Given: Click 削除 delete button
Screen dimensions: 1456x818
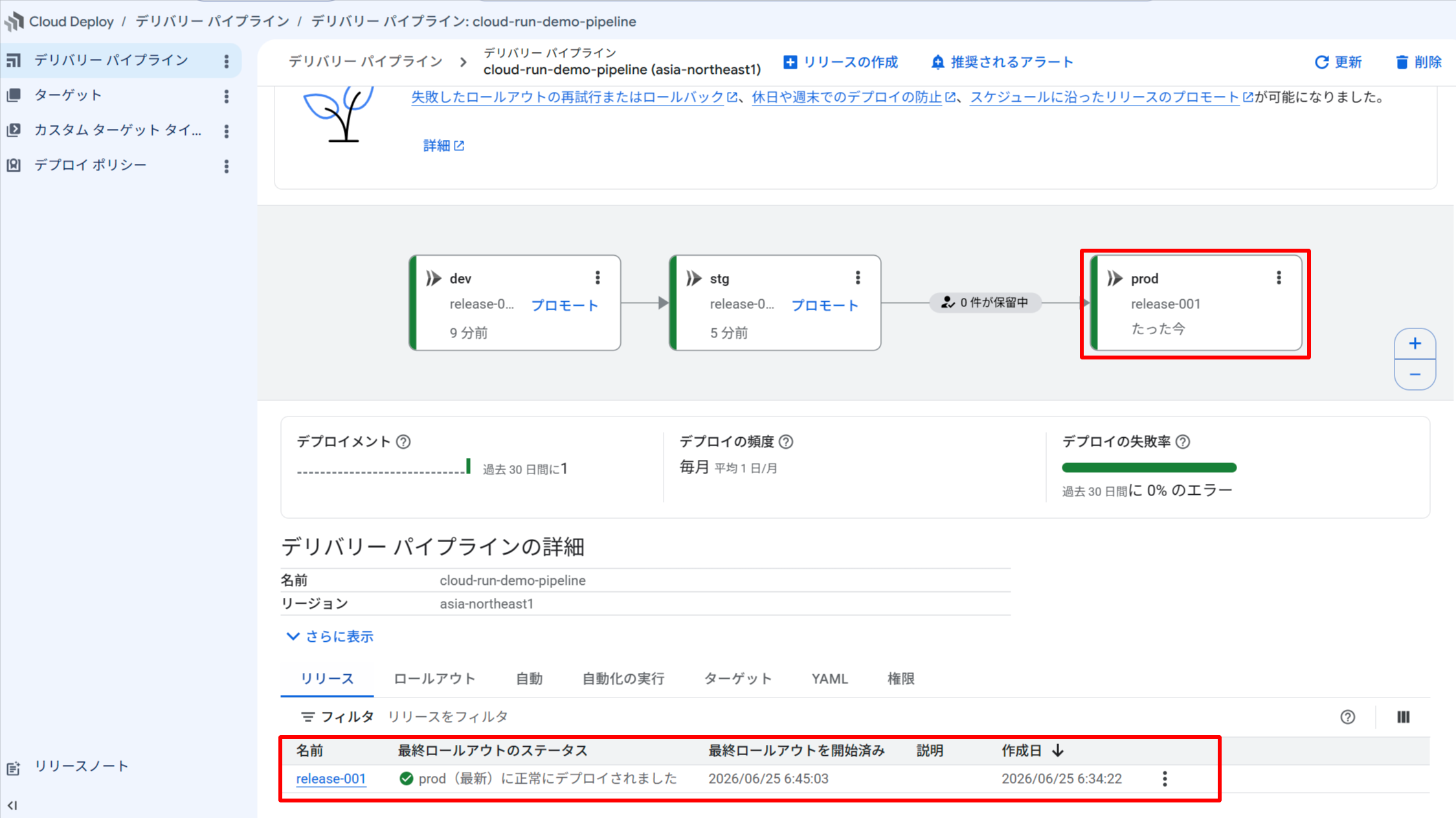Looking at the screenshot, I should tap(1418, 62).
